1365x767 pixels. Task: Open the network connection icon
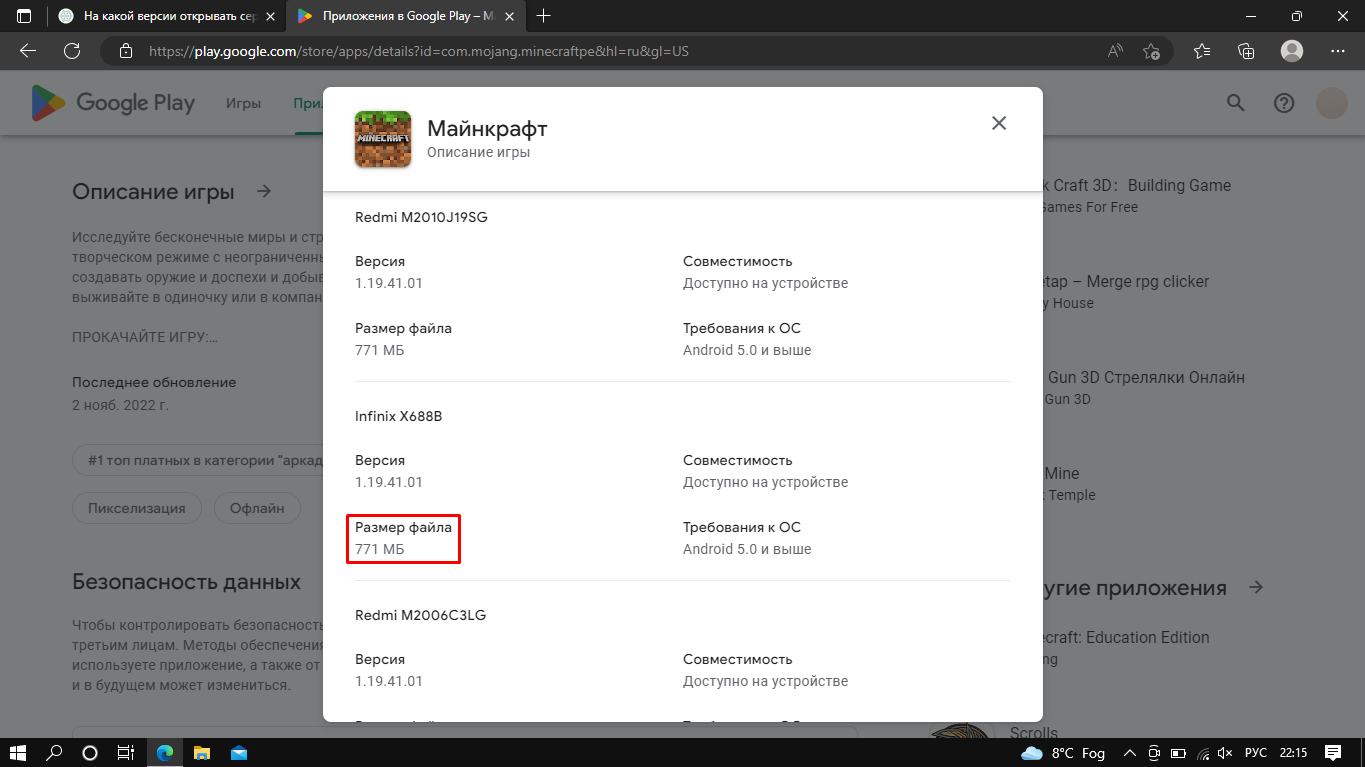tap(1204, 752)
